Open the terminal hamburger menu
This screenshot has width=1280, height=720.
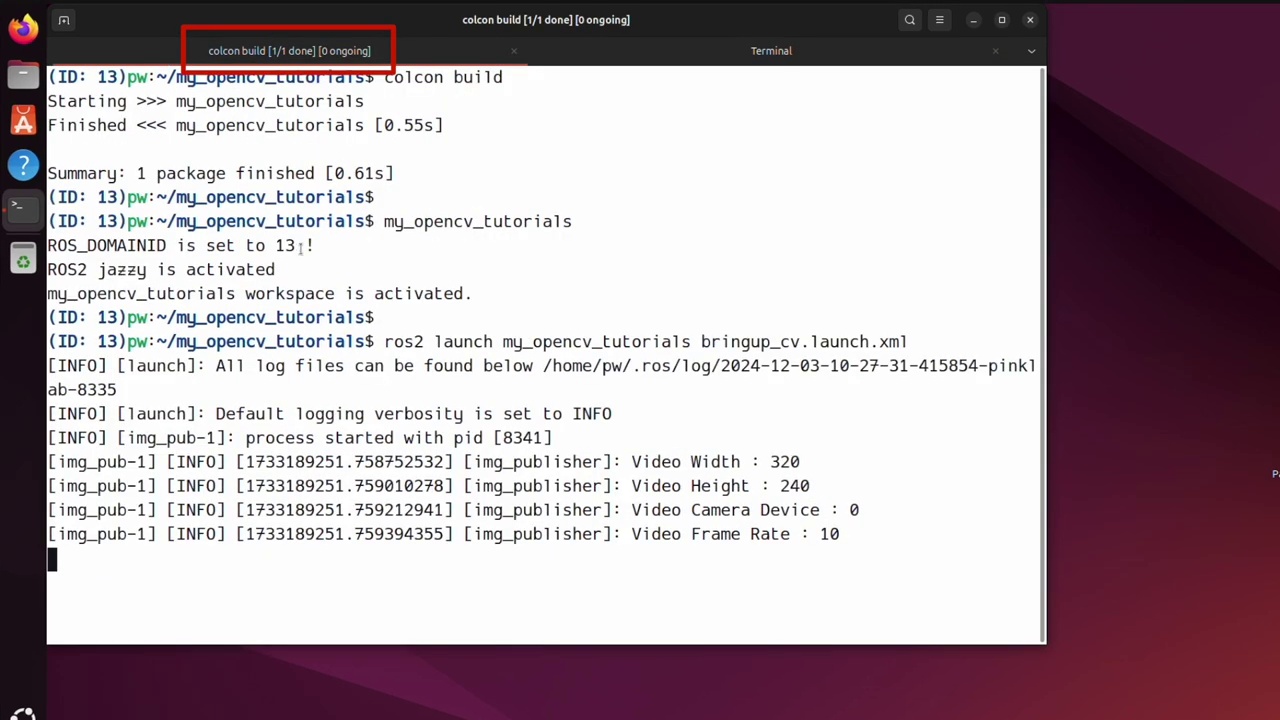coord(939,20)
